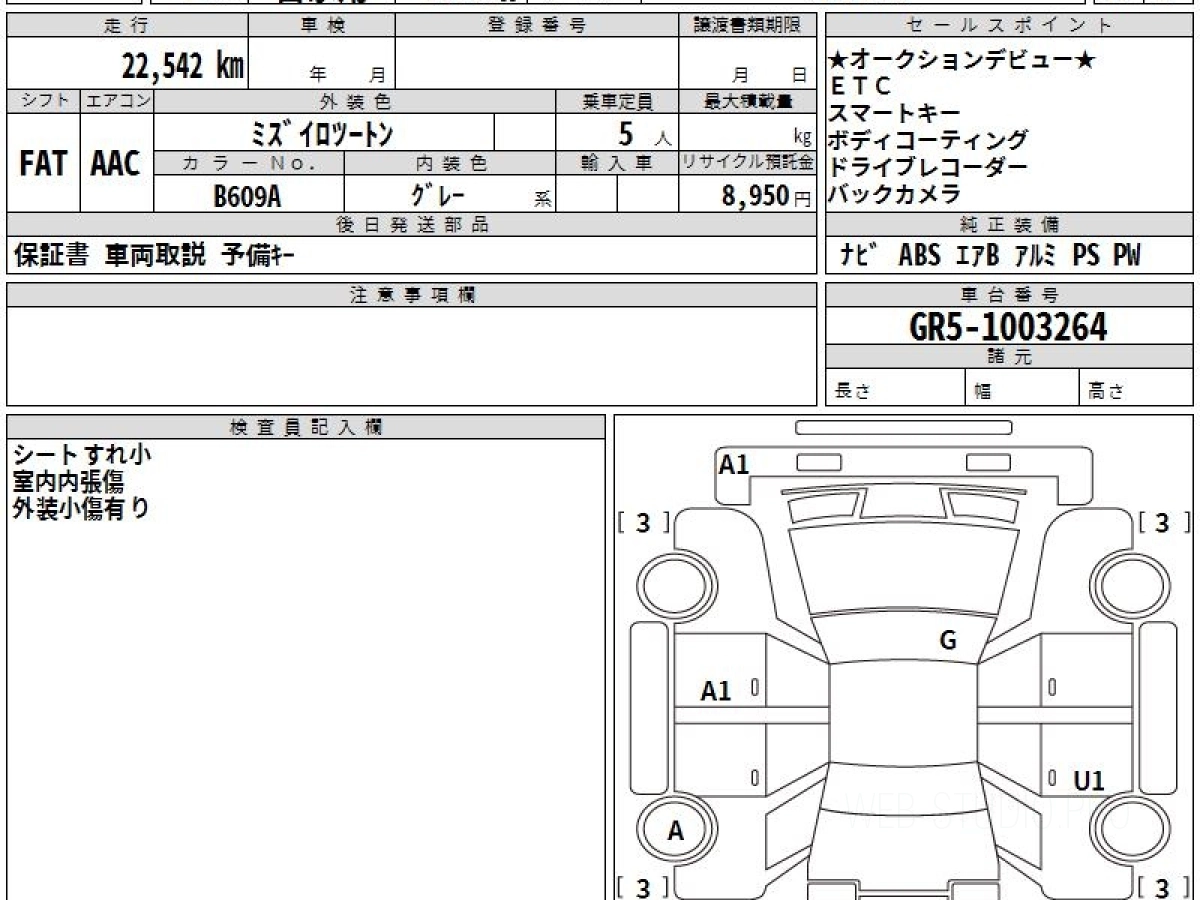This screenshot has height=900, width=1200.
Task: Click the アルミ wheels entry
Action: (x=1035, y=256)
